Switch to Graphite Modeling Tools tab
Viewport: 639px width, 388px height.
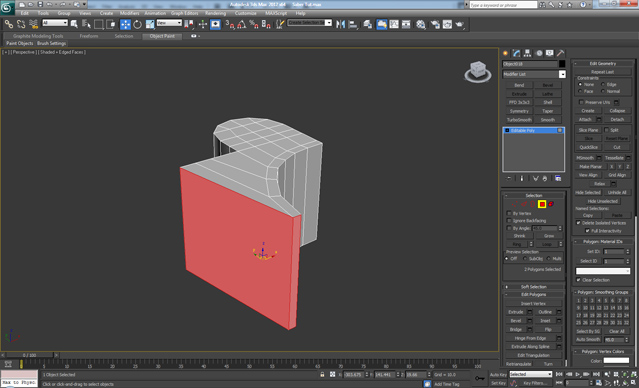(x=38, y=36)
